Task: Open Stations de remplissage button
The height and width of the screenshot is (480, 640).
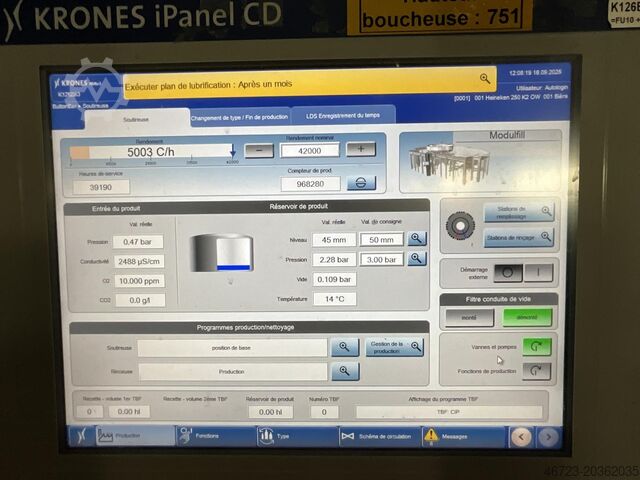Action: (517, 213)
